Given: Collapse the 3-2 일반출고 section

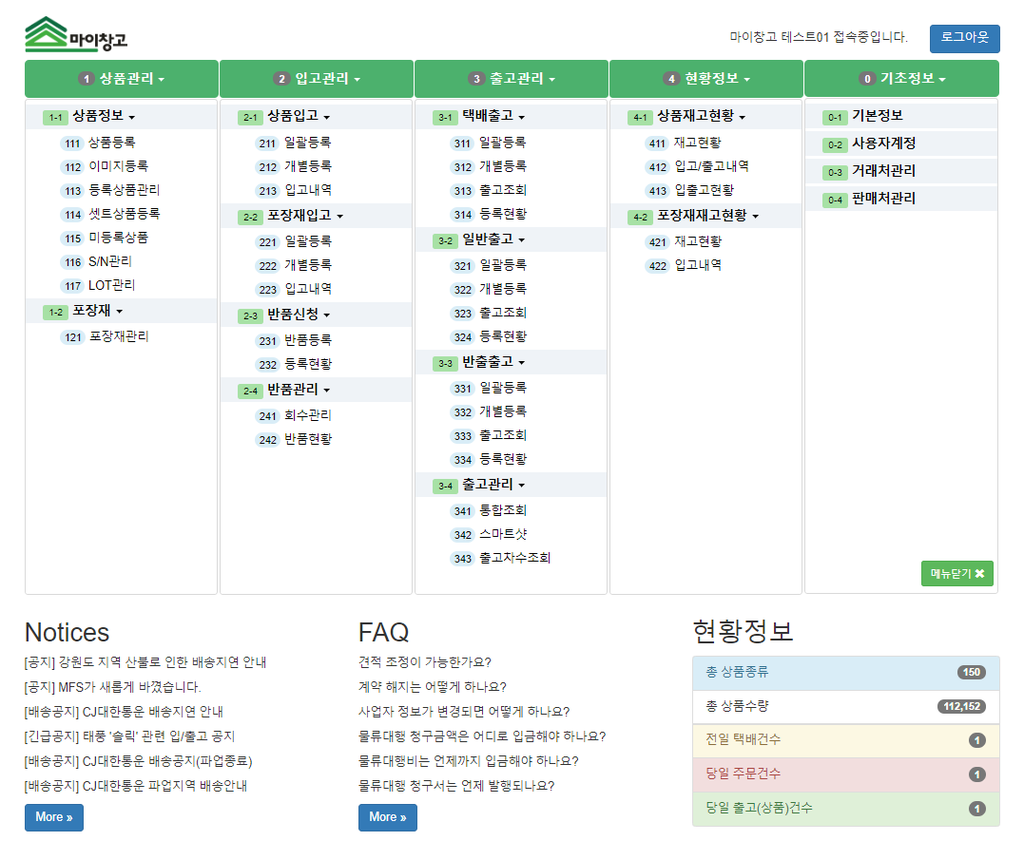Looking at the screenshot, I should (511, 240).
